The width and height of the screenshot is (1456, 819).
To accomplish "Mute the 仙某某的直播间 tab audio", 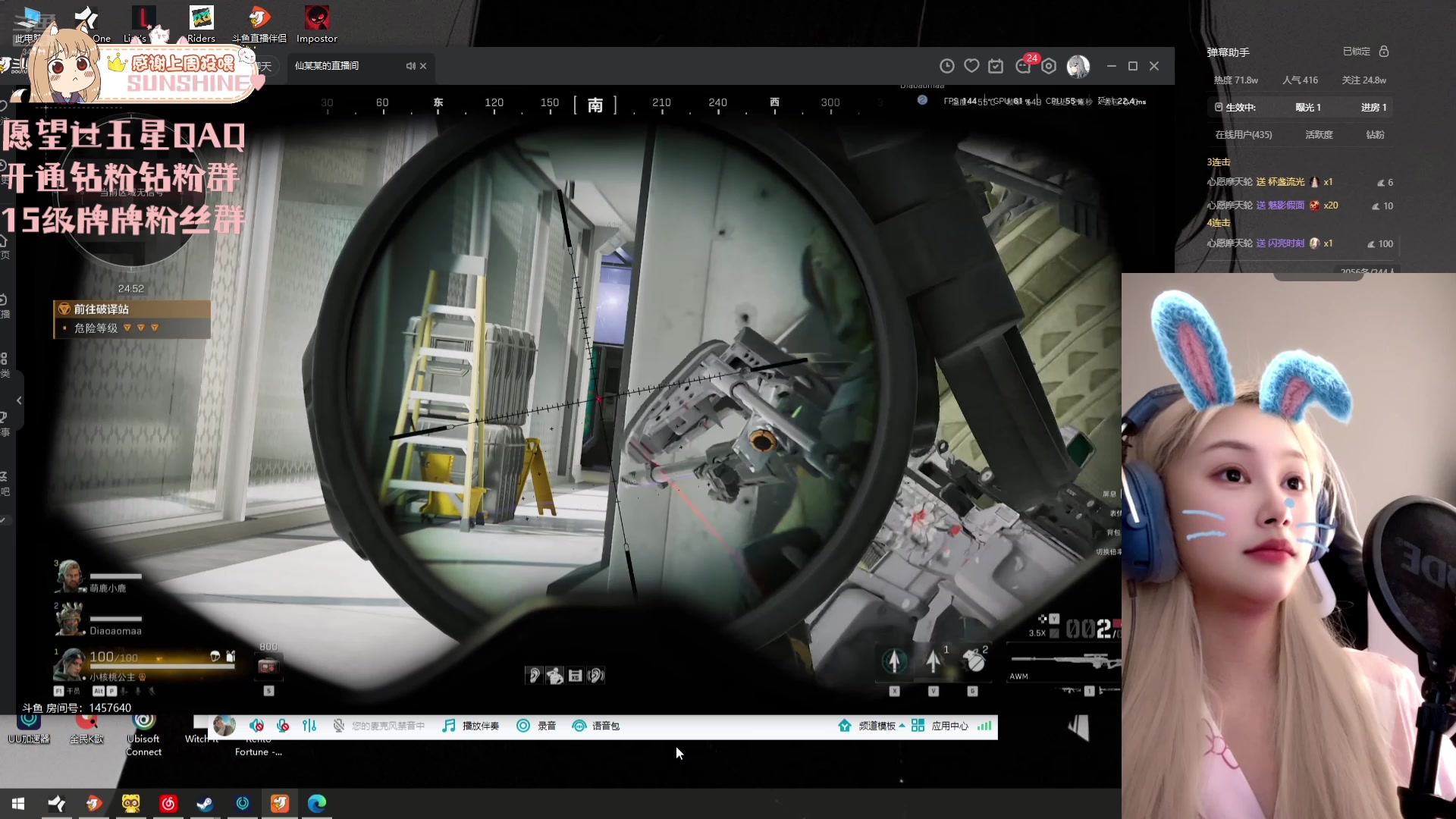I will (410, 66).
